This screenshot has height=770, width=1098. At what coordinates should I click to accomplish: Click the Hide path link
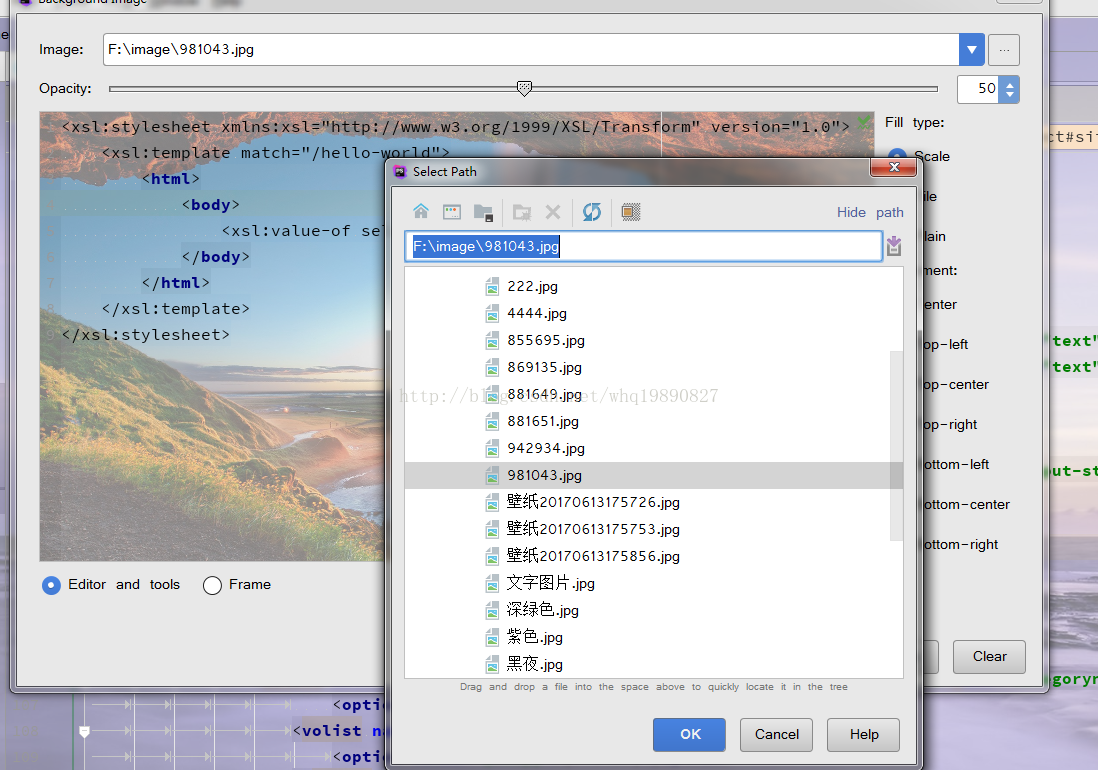pos(870,212)
